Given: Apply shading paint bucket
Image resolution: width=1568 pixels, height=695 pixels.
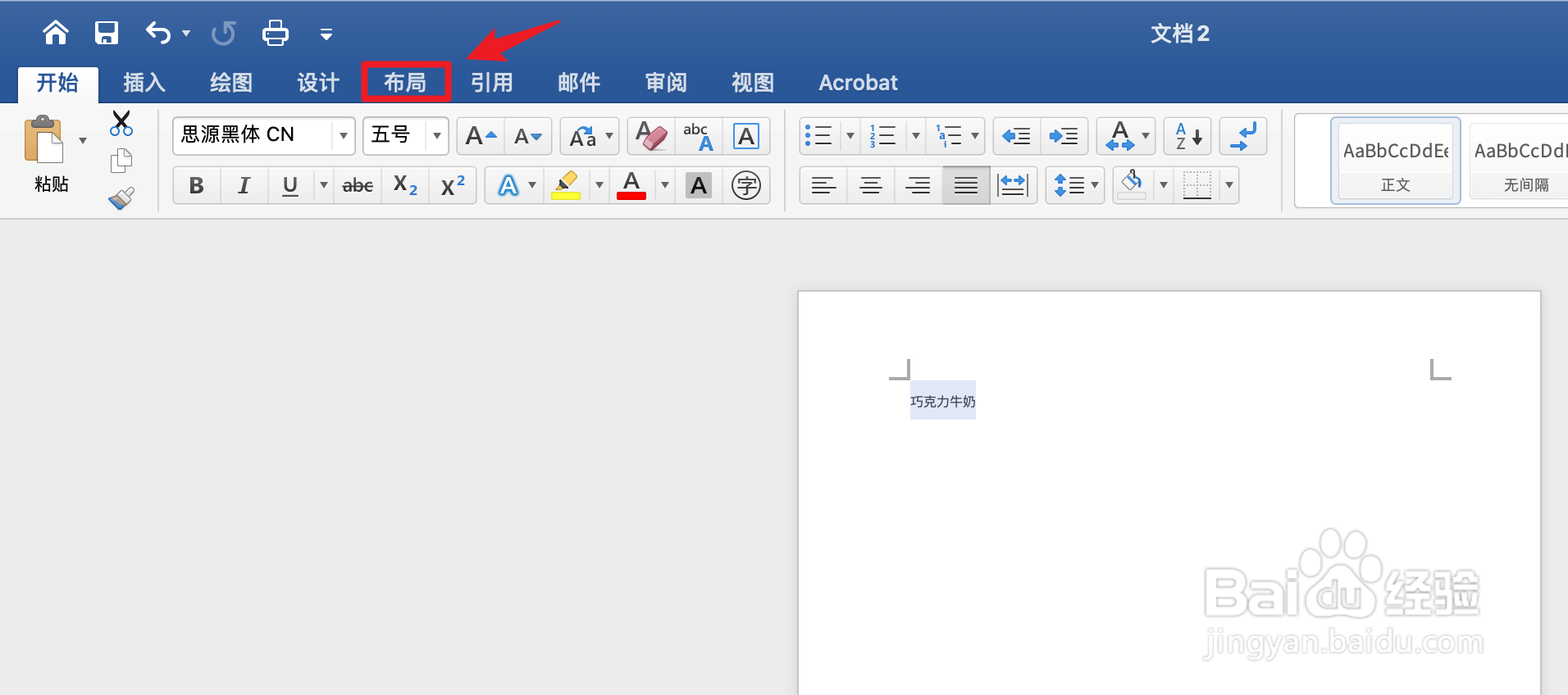Looking at the screenshot, I should (x=1133, y=185).
